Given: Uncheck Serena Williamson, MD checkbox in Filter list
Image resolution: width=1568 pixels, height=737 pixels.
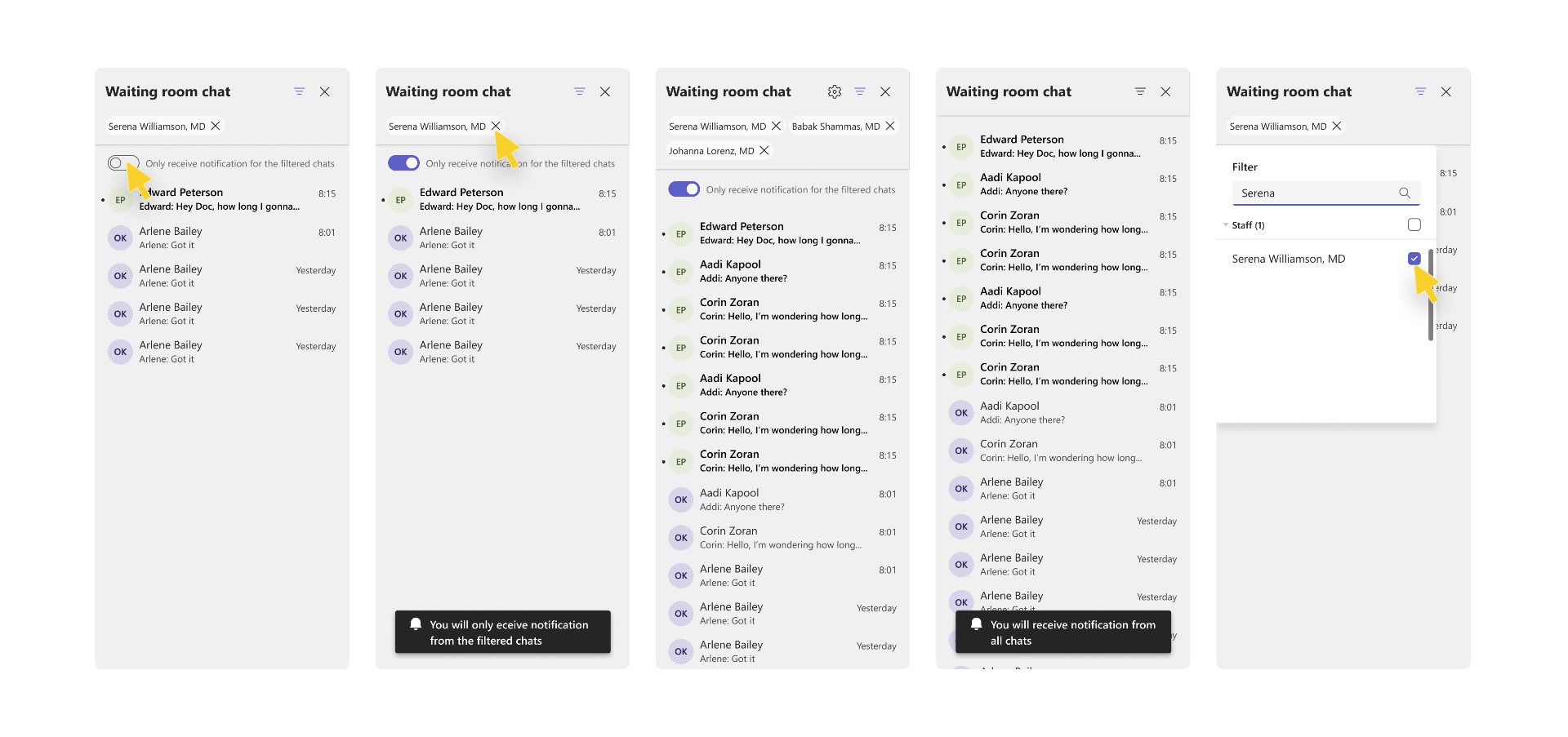Looking at the screenshot, I should coord(1414,259).
